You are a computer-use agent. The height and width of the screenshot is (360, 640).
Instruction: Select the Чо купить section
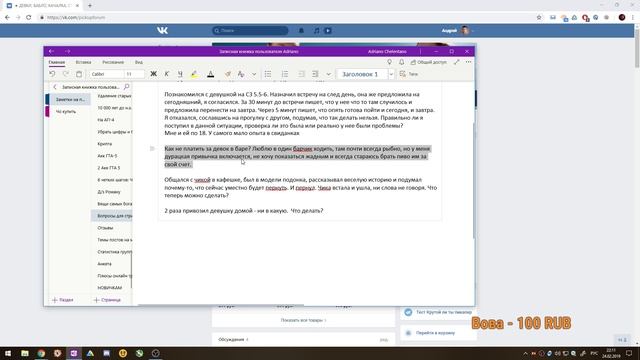(68, 111)
